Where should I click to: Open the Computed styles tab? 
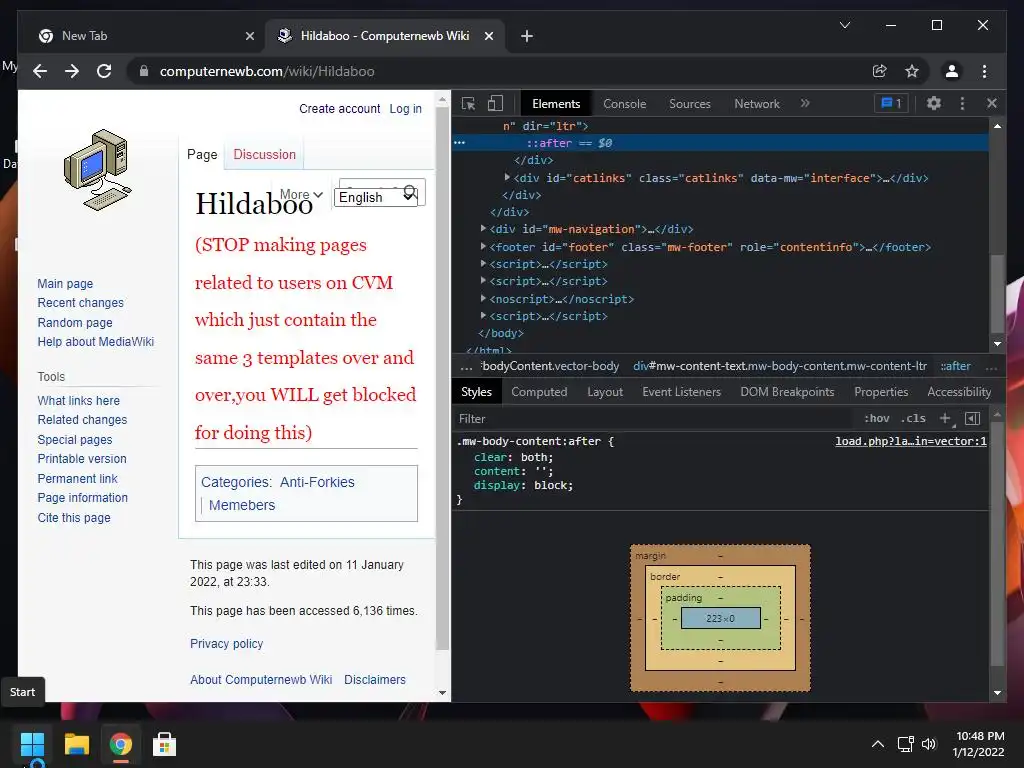[539, 392]
